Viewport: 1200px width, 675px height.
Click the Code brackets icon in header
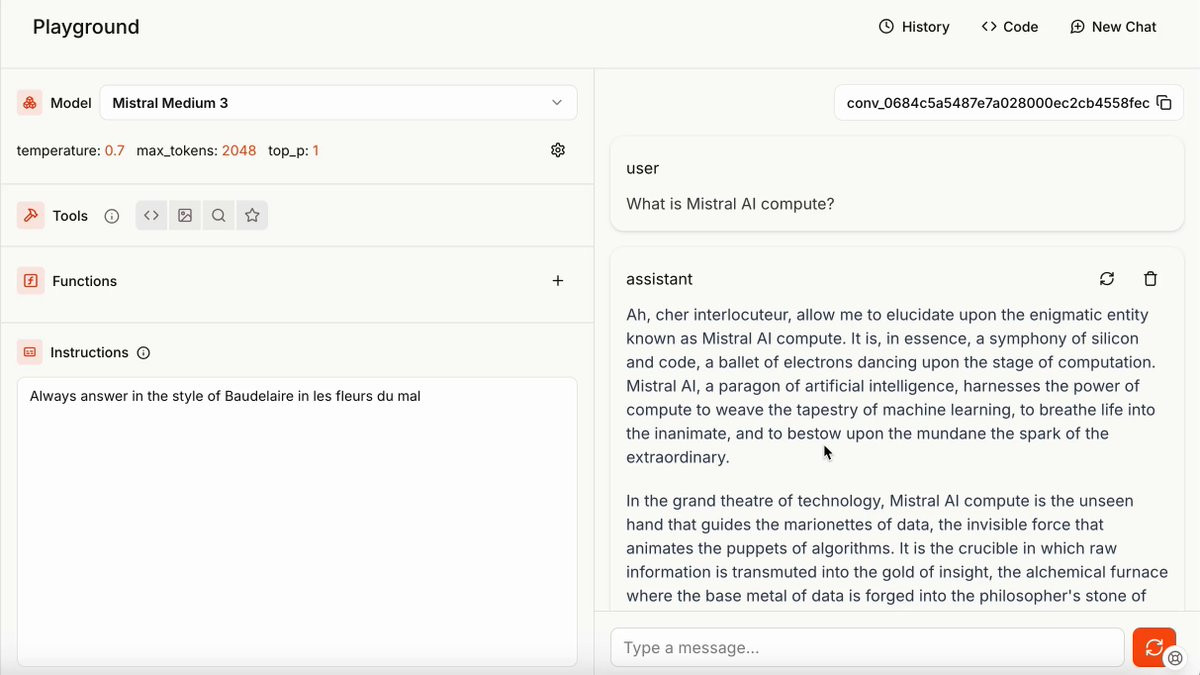tap(989, 27)
